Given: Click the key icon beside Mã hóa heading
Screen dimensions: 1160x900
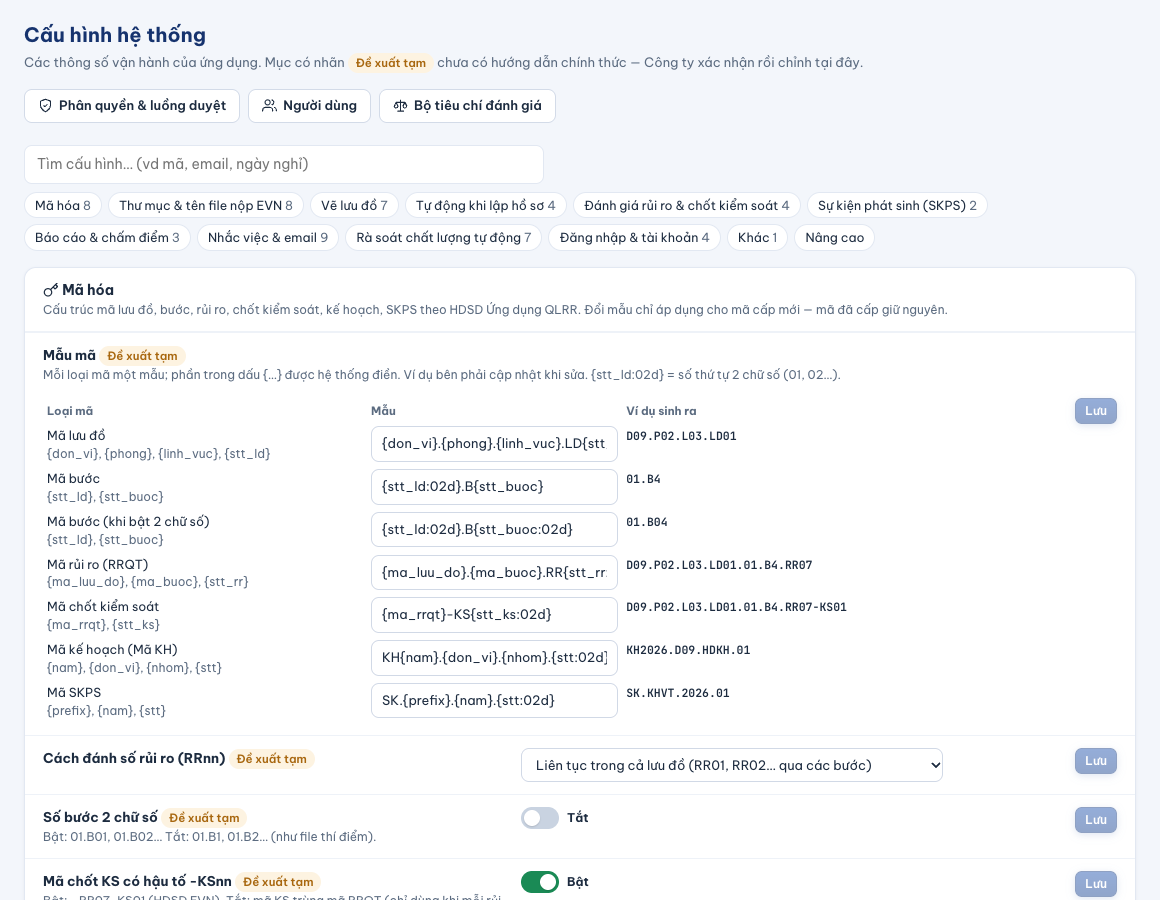Looking at the screenshot, I should click(x=50, y=290).
